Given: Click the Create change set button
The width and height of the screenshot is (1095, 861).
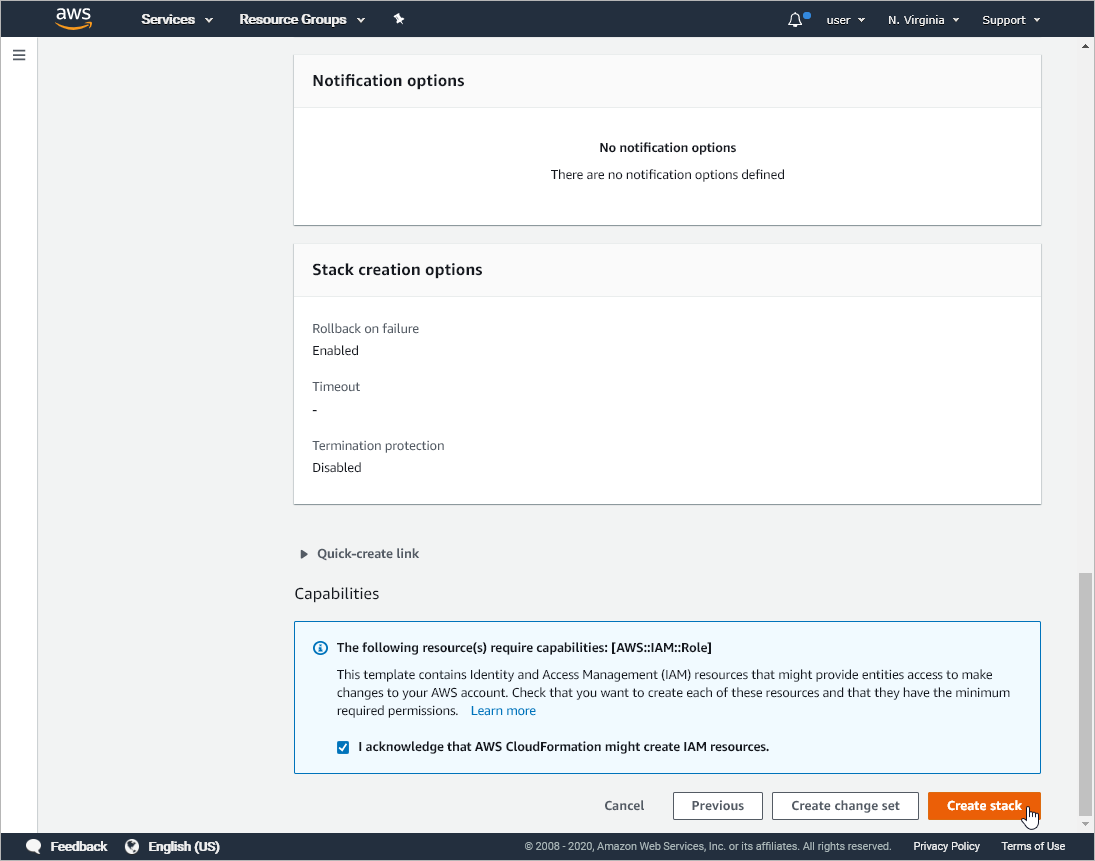Looking at the screenshot, I should click(x=845, y=806).
